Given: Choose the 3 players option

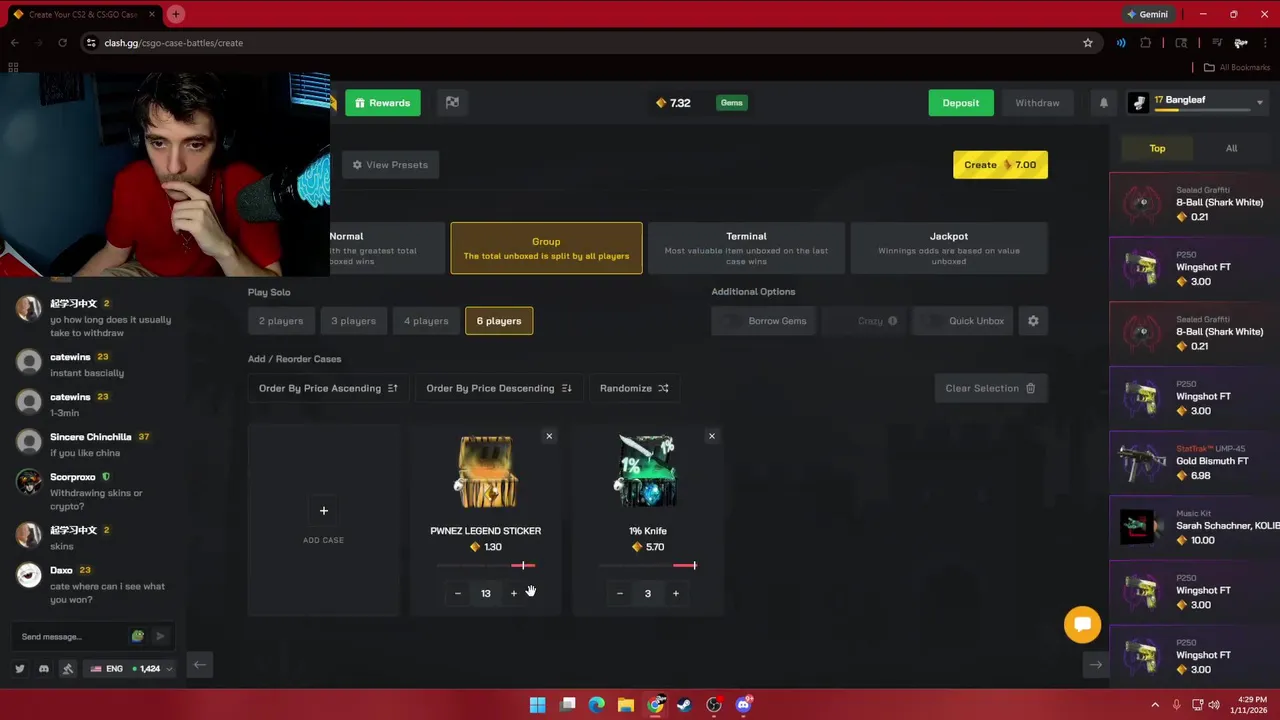Looking at the screenshot, I should [354, 321].
